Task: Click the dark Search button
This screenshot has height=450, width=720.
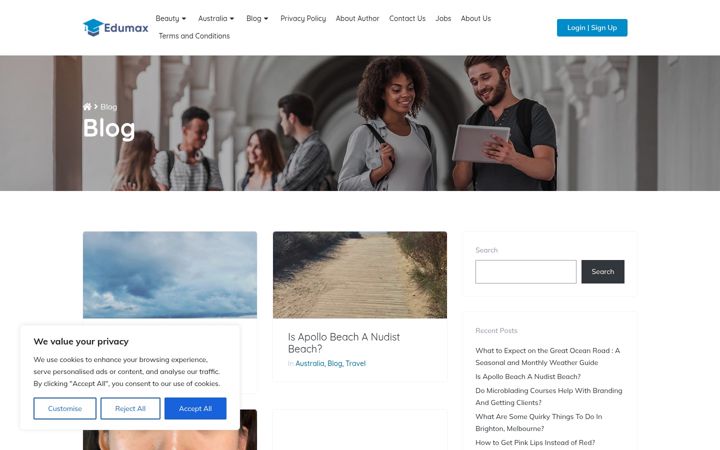Action: [602, 272]
